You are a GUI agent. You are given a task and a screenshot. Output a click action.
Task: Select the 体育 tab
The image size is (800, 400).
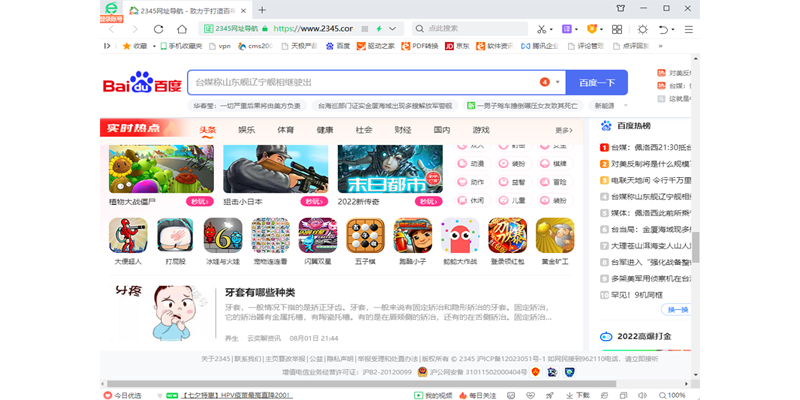pyautogui.click(x=286, y=130)
